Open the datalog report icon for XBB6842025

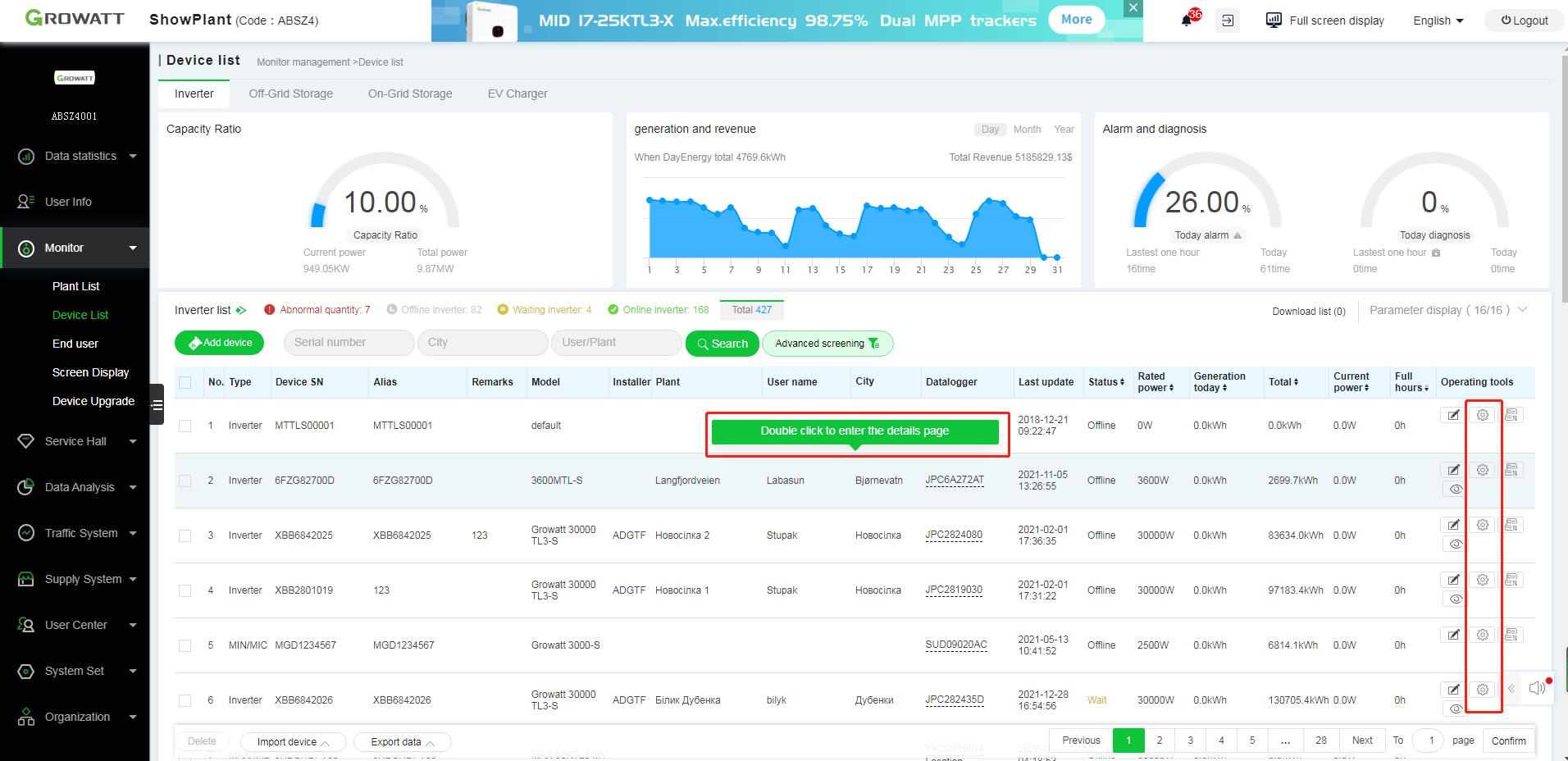(1511, 525)
